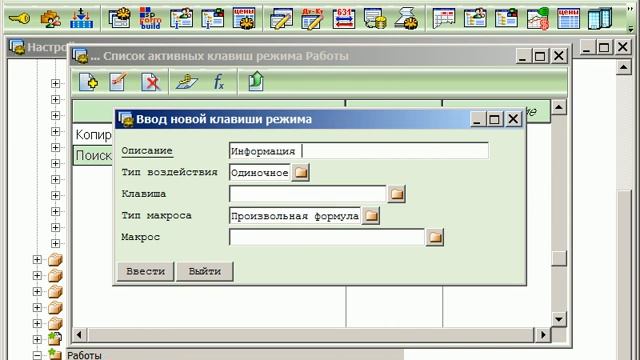Screen dimensions: 640x360
Task: Minimize the Список активных клавиш window
Action: tap(522, 56)
